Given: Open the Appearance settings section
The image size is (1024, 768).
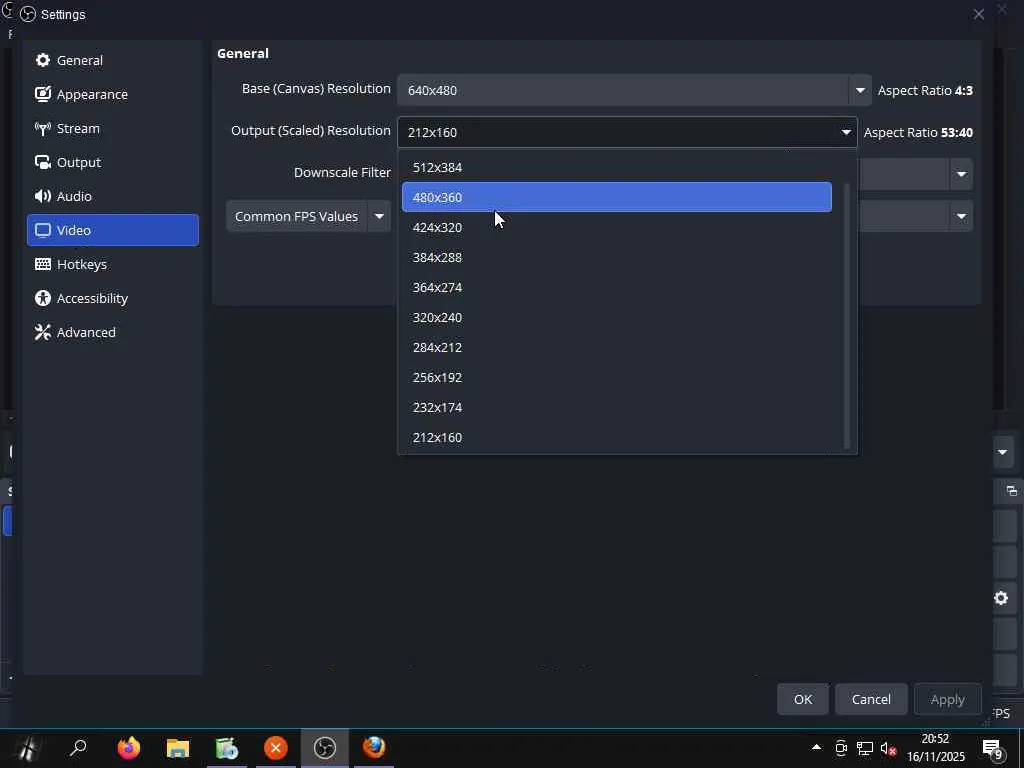Looking at the screenshot, I should tap(112, 94).
